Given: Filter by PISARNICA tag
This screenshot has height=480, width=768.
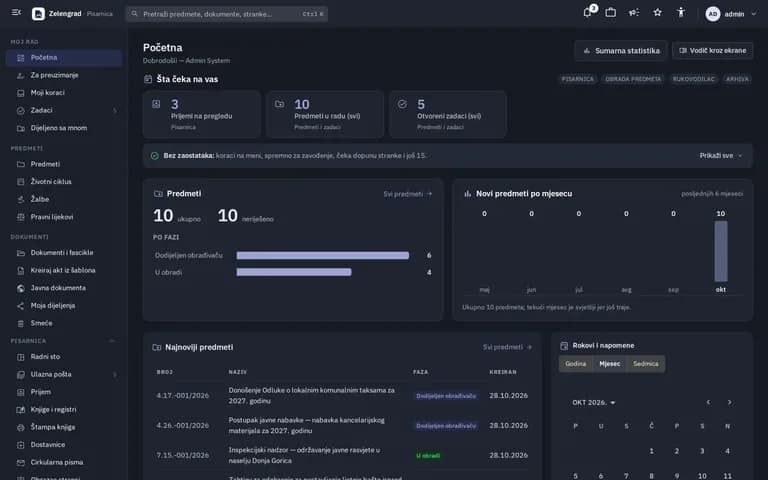Looking at the screenshot, I should [x=577, y=79].
